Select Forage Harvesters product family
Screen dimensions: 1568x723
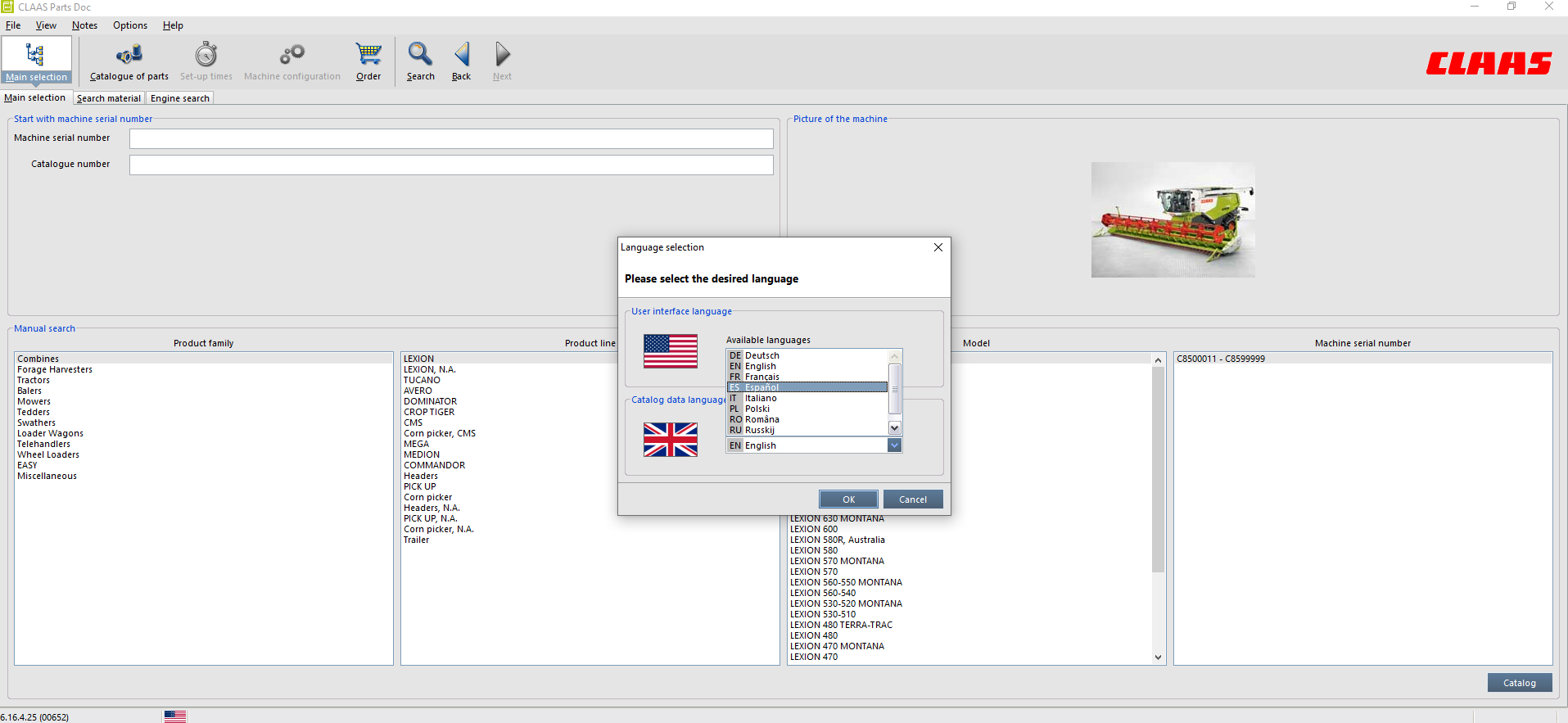click(204, 369)
